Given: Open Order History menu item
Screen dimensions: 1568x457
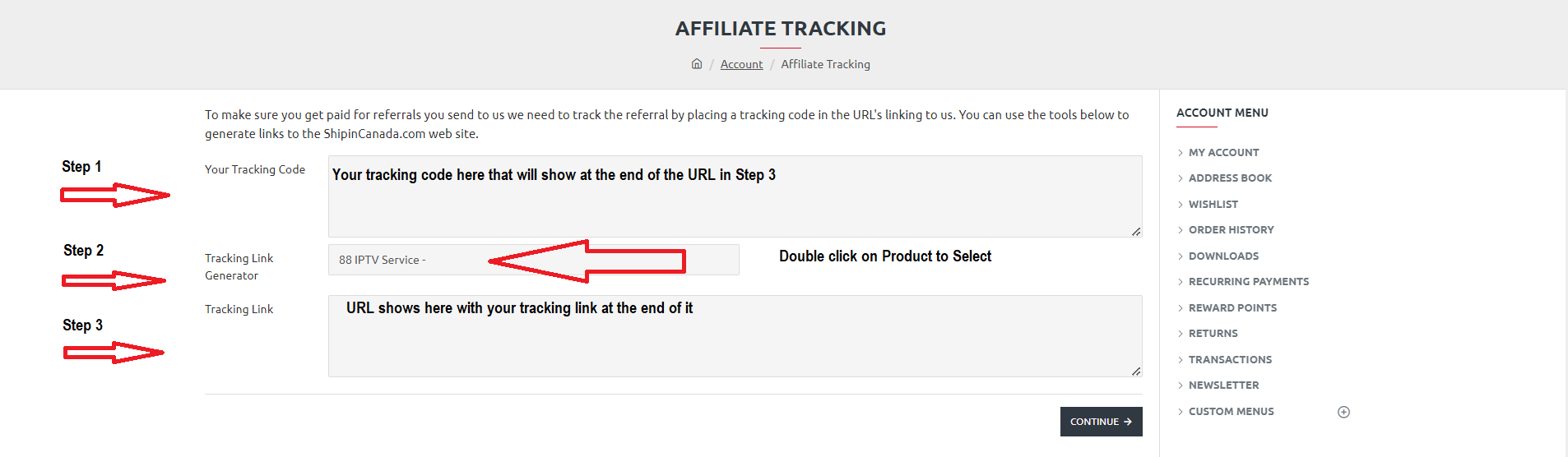Looking at the screenshot, I should (1231, 230).
